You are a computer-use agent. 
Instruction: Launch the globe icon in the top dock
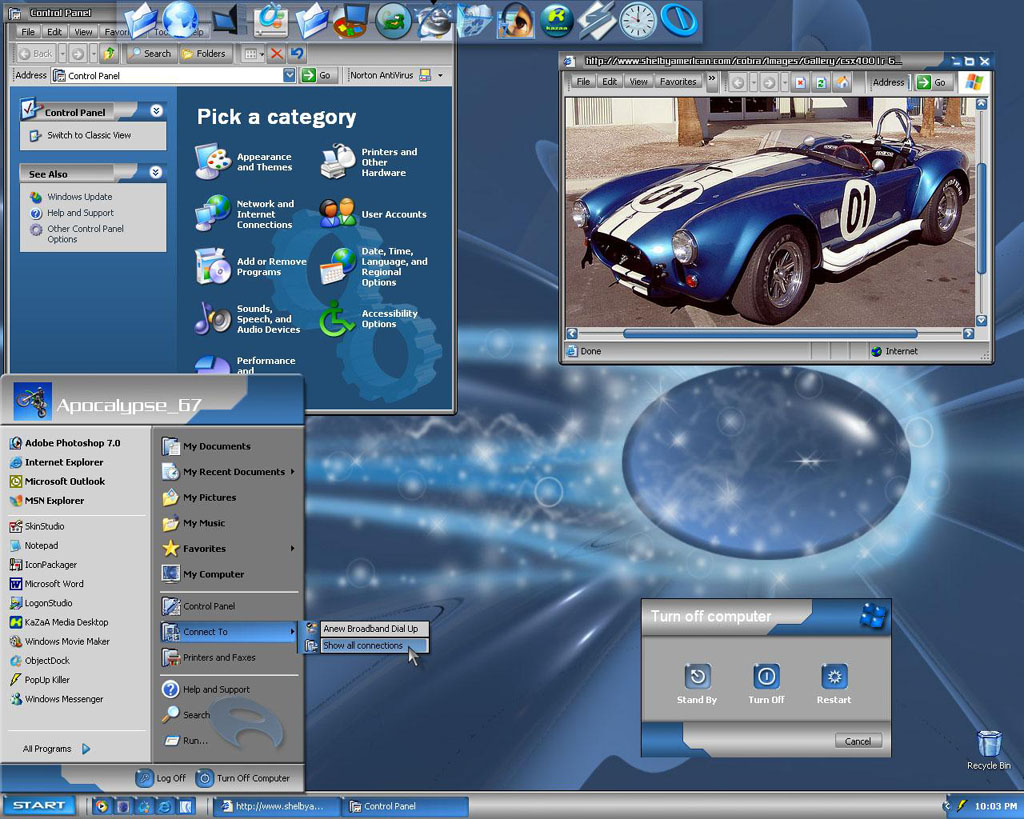(x=181, y=20)
